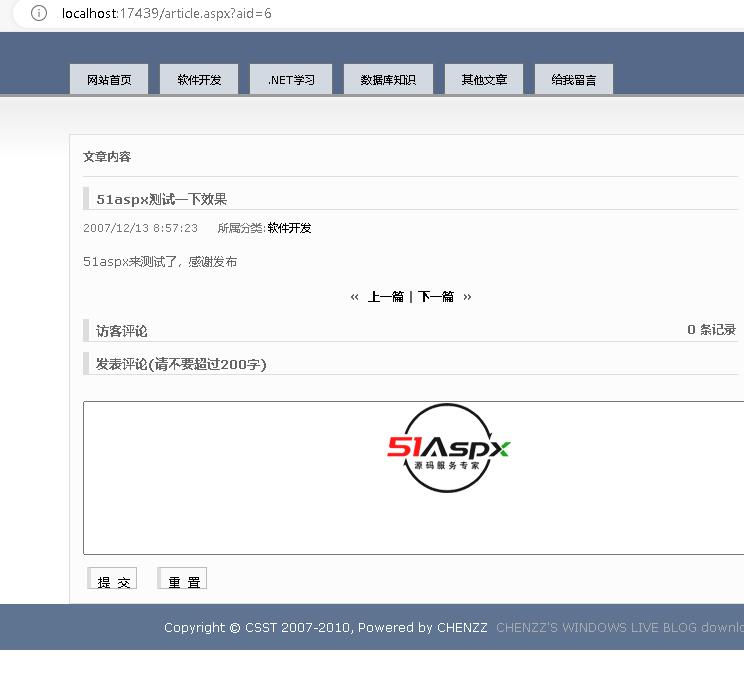Open the CHENZZ'S WINDOWS LIVE BLOG footer link

click(620, 628)
